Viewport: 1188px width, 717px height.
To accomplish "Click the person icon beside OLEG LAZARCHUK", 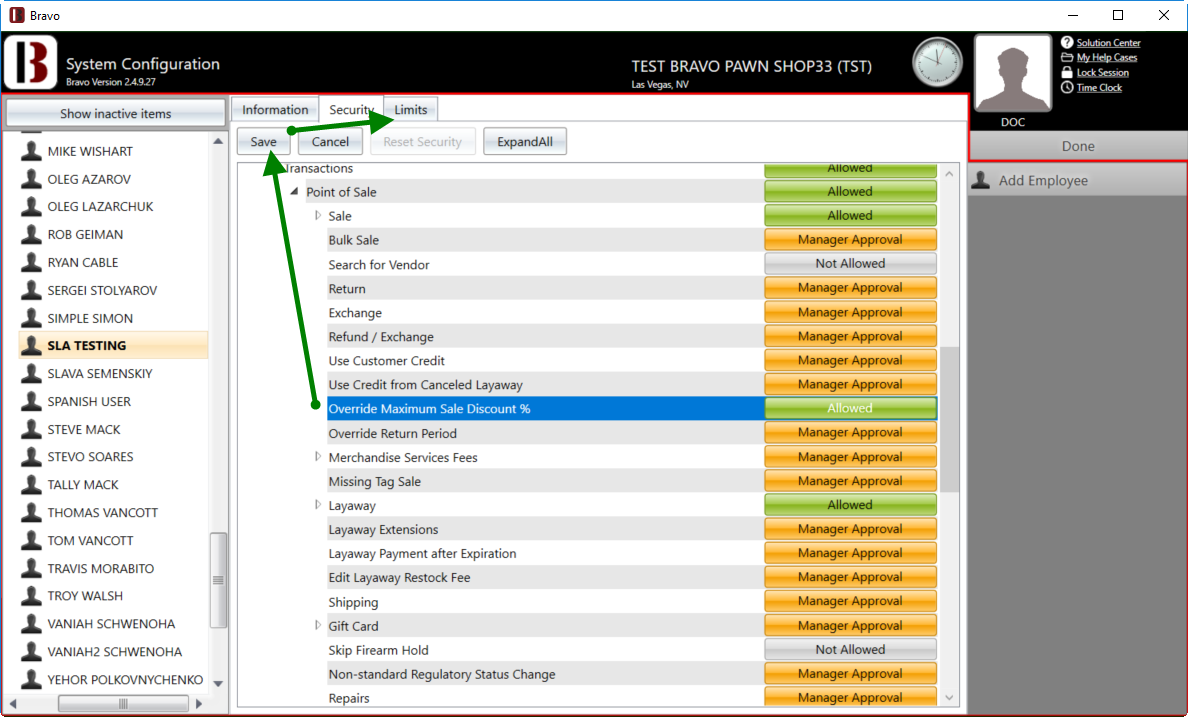I will pyautogui.click(x=31, y=206).
